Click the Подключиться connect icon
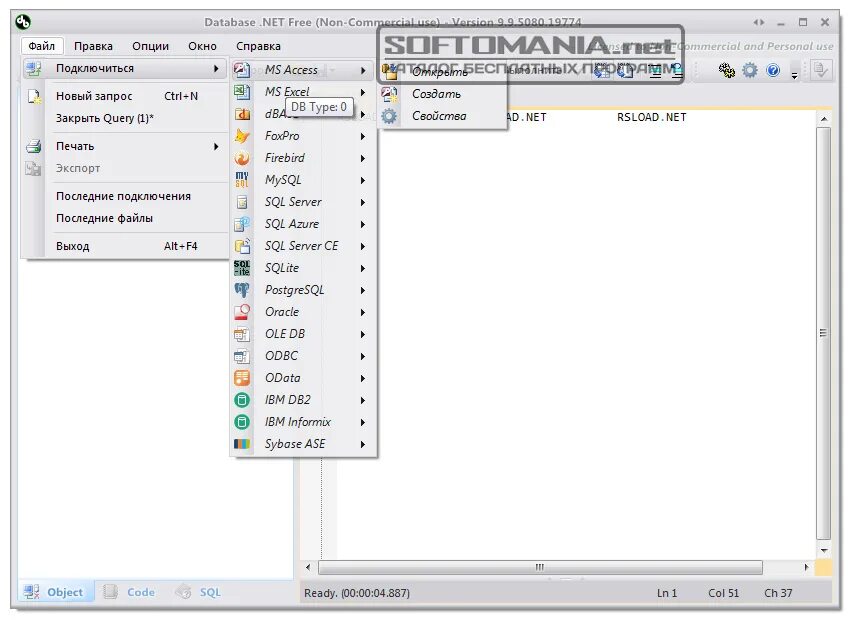This screenshot has width=850, height=620. tap(33, 69)
